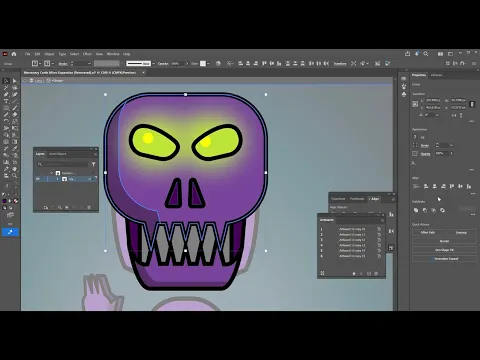Open rotation angle dropdown in Transform section
Viewport: 480px width, 360px height.
coord(437,115)
